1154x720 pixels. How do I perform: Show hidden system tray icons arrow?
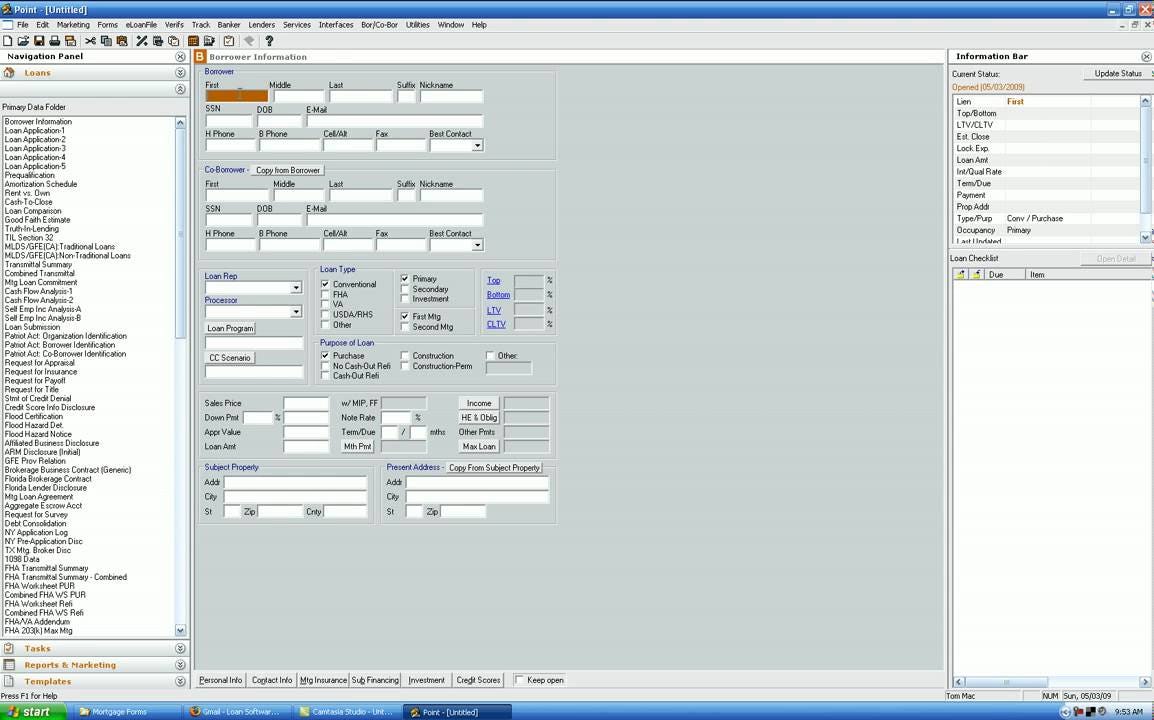1066,712
